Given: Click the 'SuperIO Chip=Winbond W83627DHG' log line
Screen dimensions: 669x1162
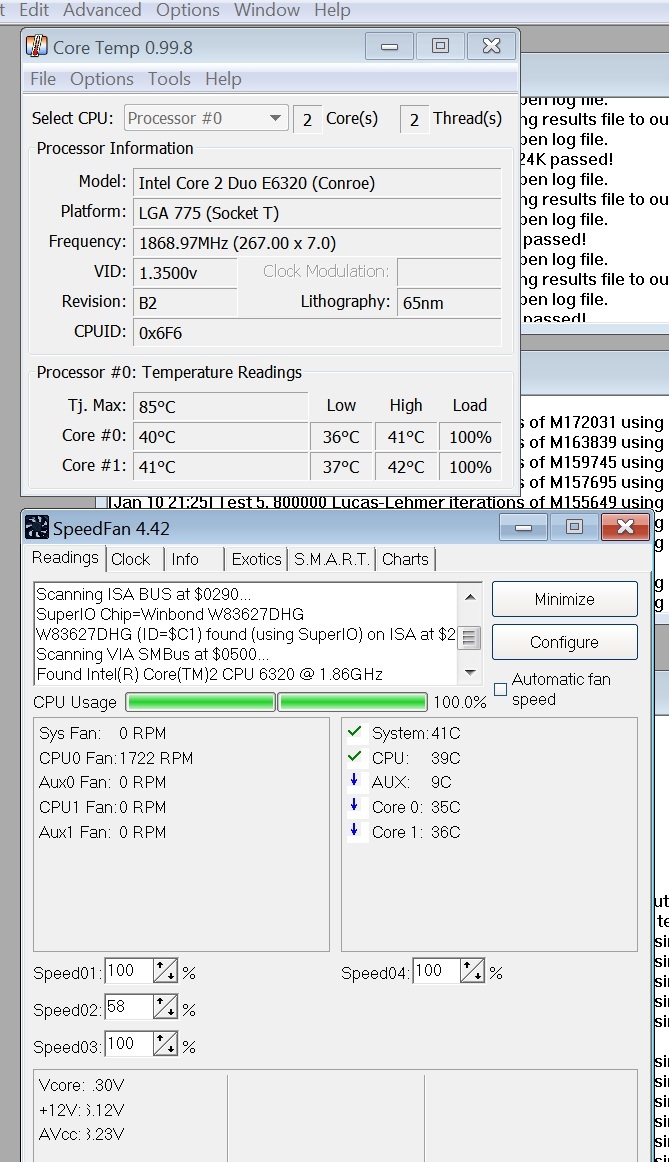Looking at the screenshot, I should [170, 614].
